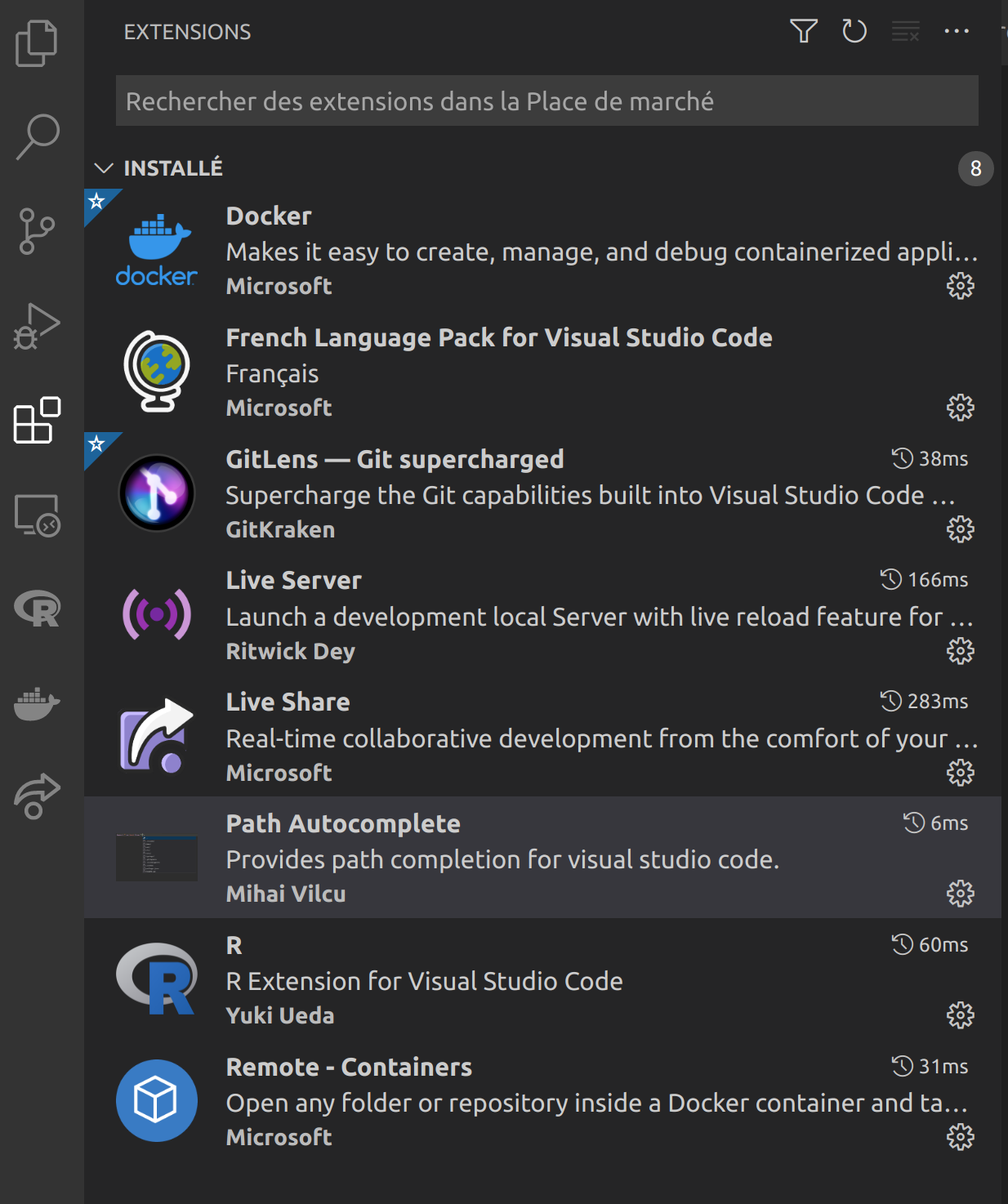Open the manage gear for Path Autocomplete
The height and width of the screenshot is (1204, 1008).
[x=961, y=894]
